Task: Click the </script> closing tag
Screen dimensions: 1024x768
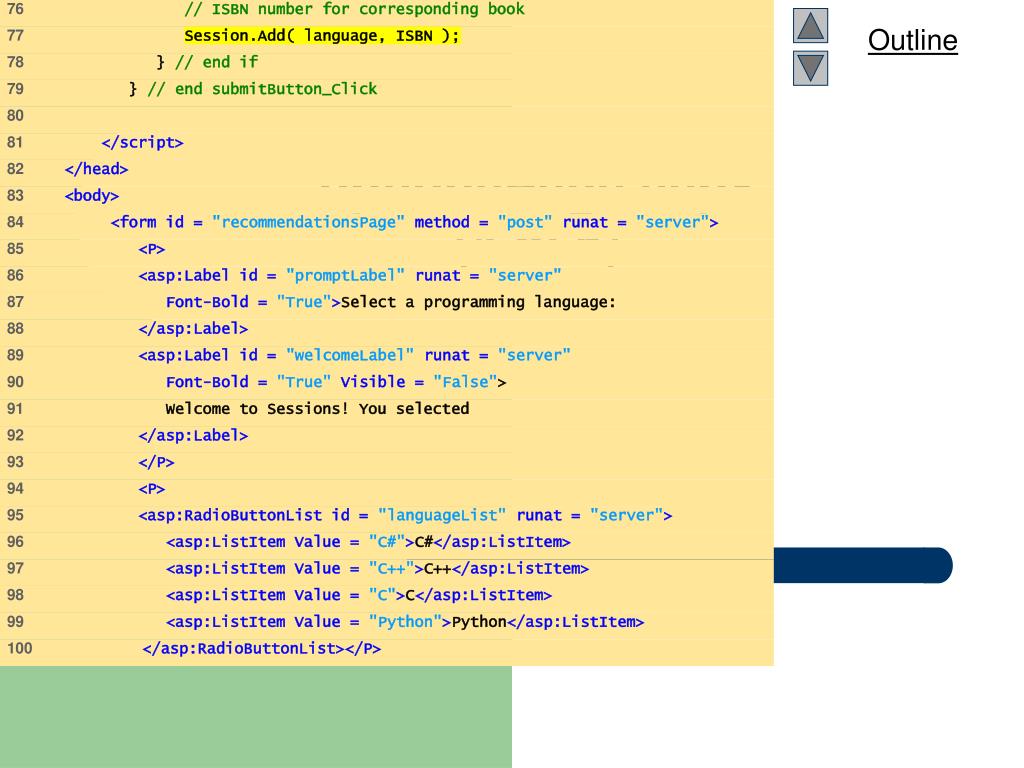Action: click(142, 142)
